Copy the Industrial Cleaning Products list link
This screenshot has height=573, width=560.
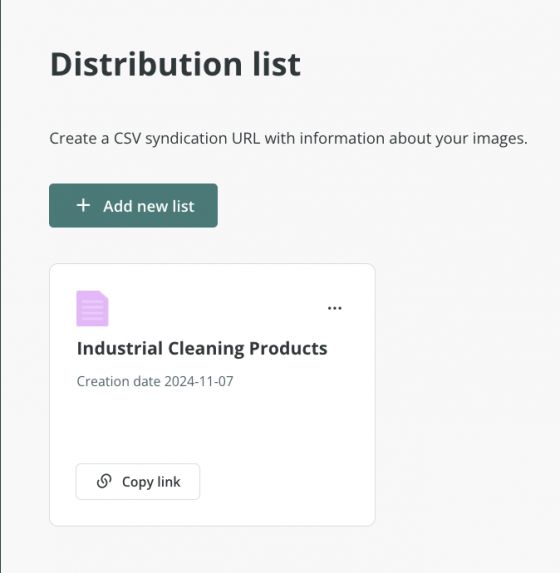(x=138, y=481)
